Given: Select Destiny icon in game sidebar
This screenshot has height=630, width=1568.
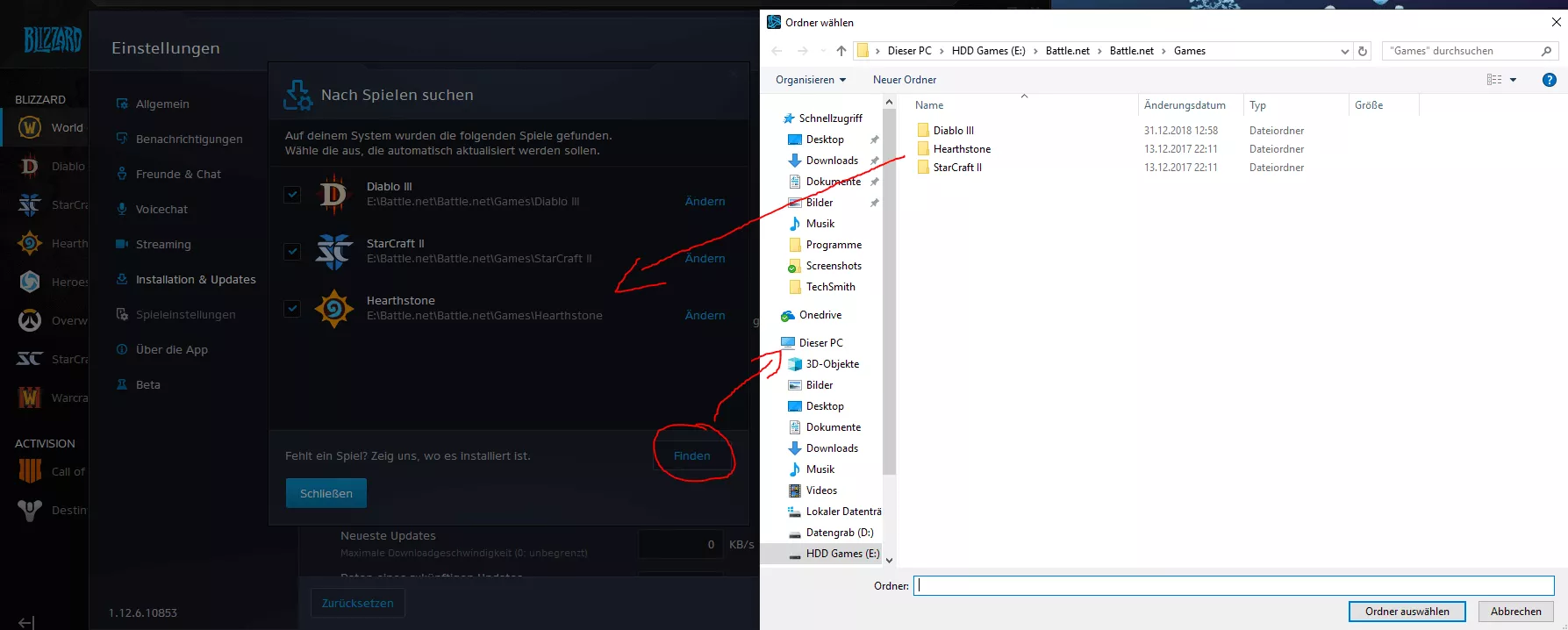Looking at the screenshot, I should [x=30, y=510].
